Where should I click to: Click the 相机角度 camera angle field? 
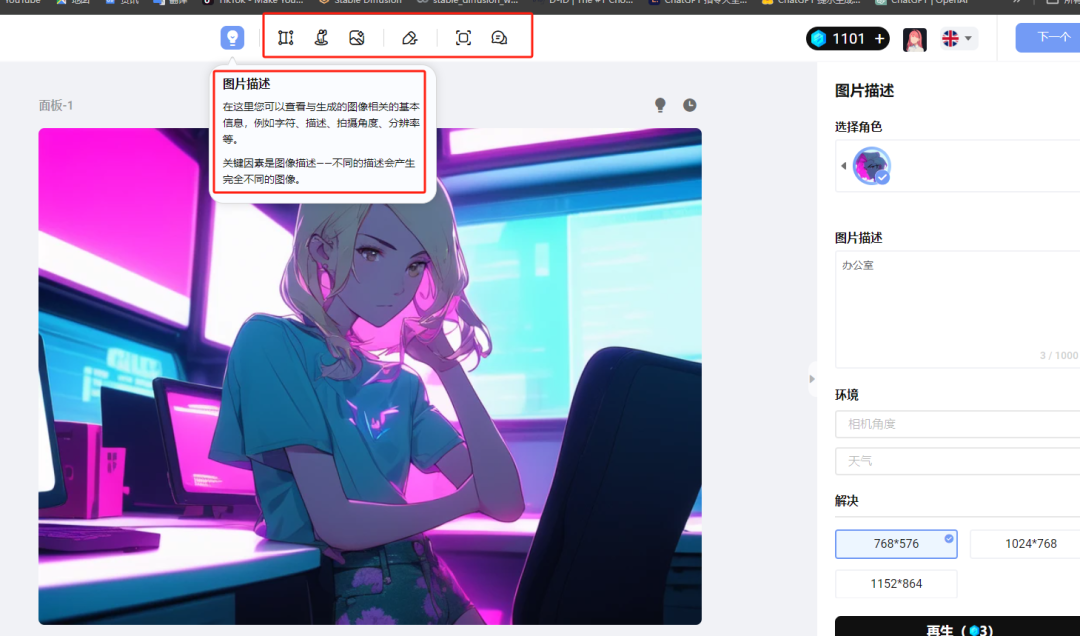[x=957, y=424]
